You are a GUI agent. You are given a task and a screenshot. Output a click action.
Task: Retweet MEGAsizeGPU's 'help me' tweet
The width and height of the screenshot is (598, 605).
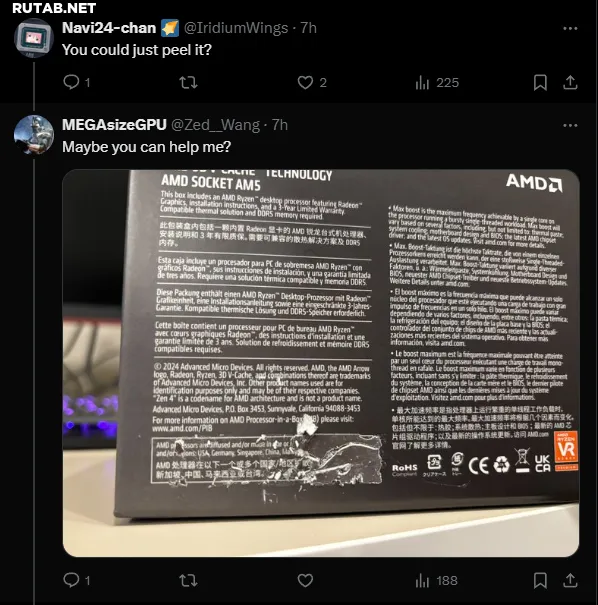188,580
